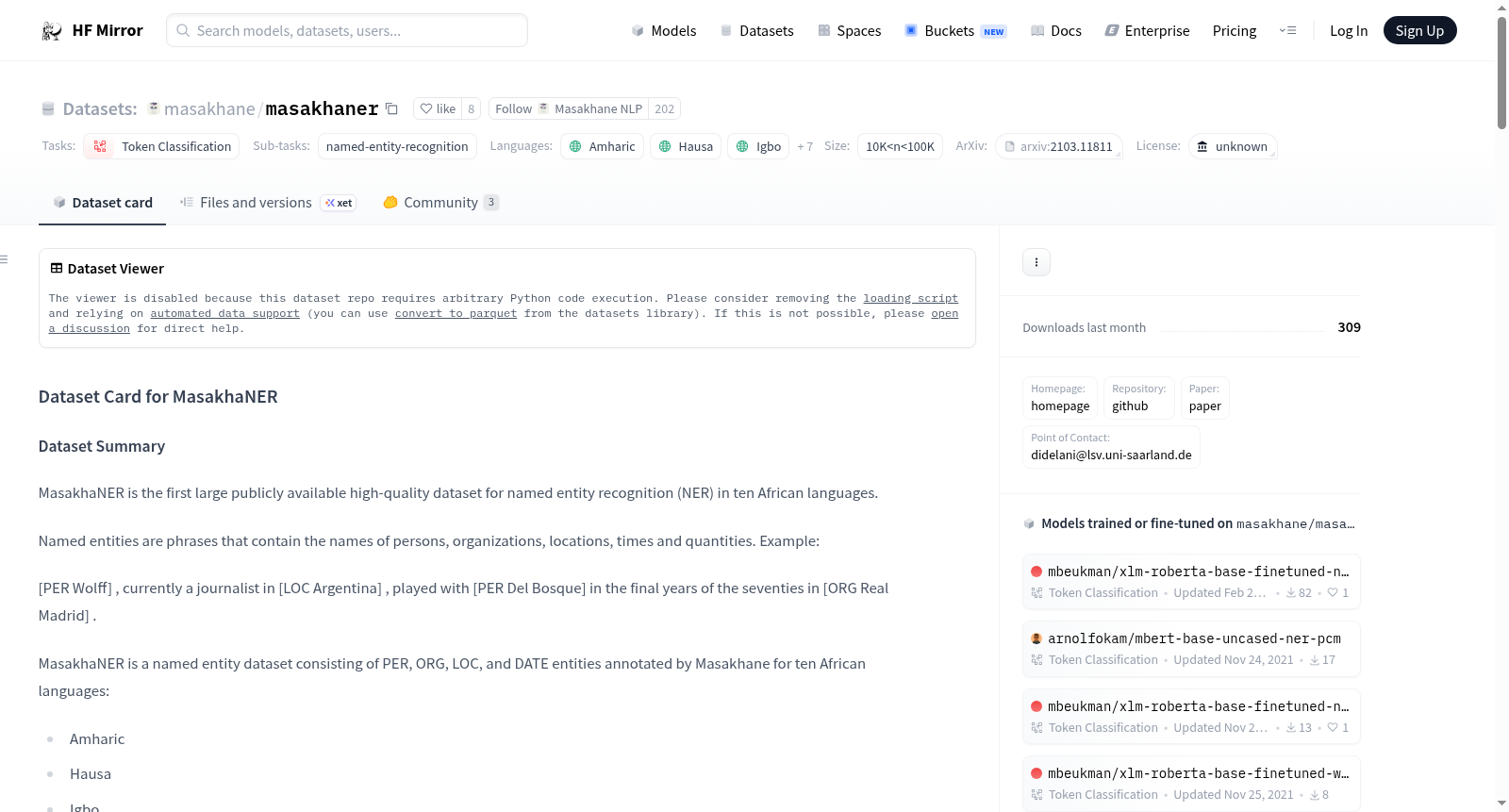Click the Token Classification task icon

click(100, 146)
